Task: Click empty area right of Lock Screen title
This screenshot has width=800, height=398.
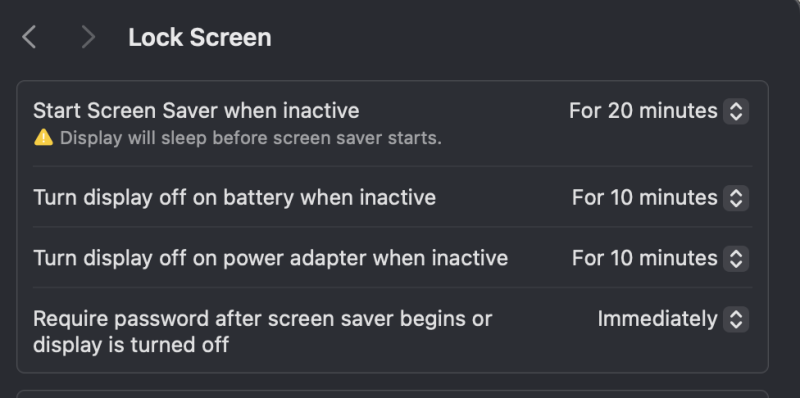Action: (510, 37)
